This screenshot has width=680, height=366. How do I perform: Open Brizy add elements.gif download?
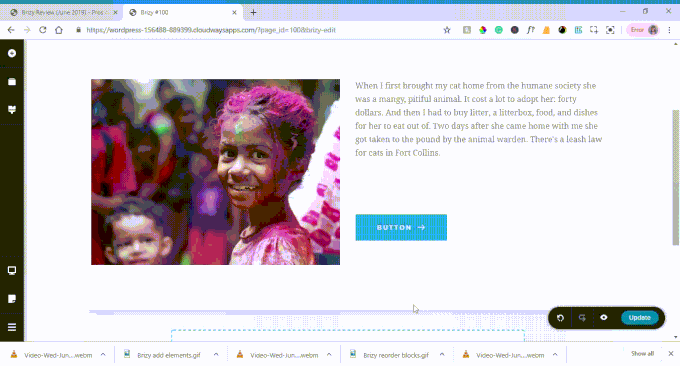click(x=163, y=355)
